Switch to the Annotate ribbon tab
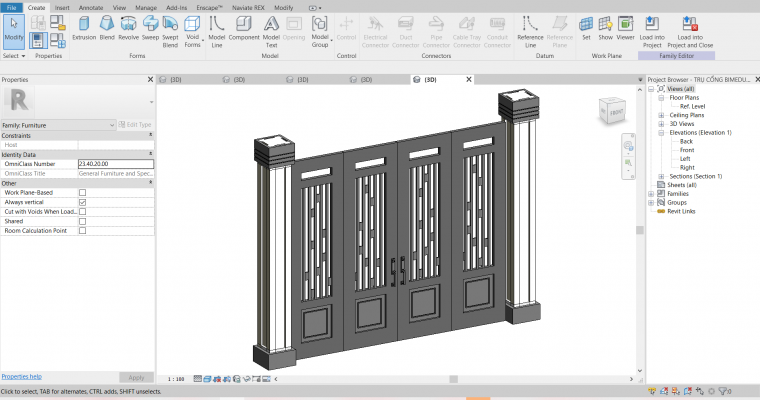Image resolution: width=760 pixels, height=400 pixels. [x=90, y=7]
